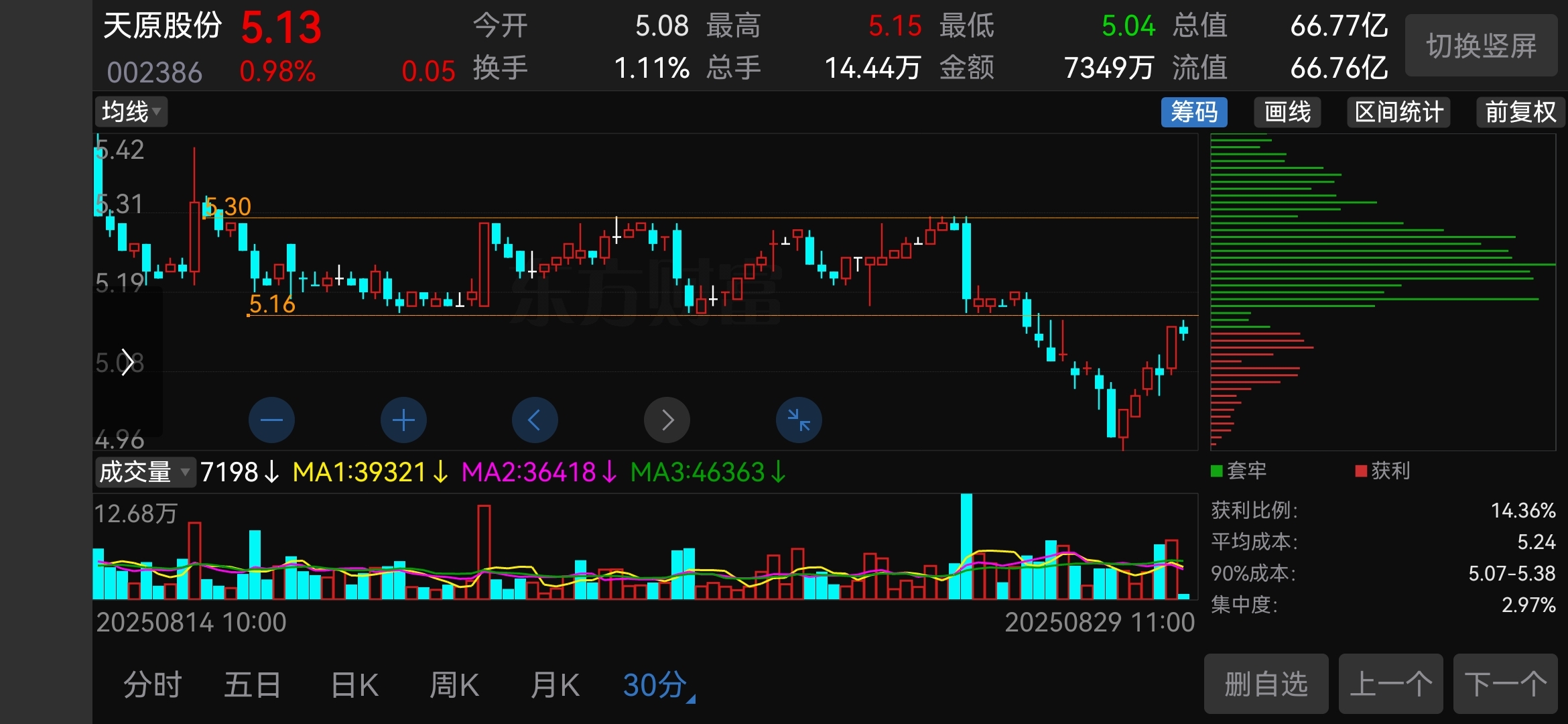
Task: Switch to the 月K tab
Action: point(555,685)
